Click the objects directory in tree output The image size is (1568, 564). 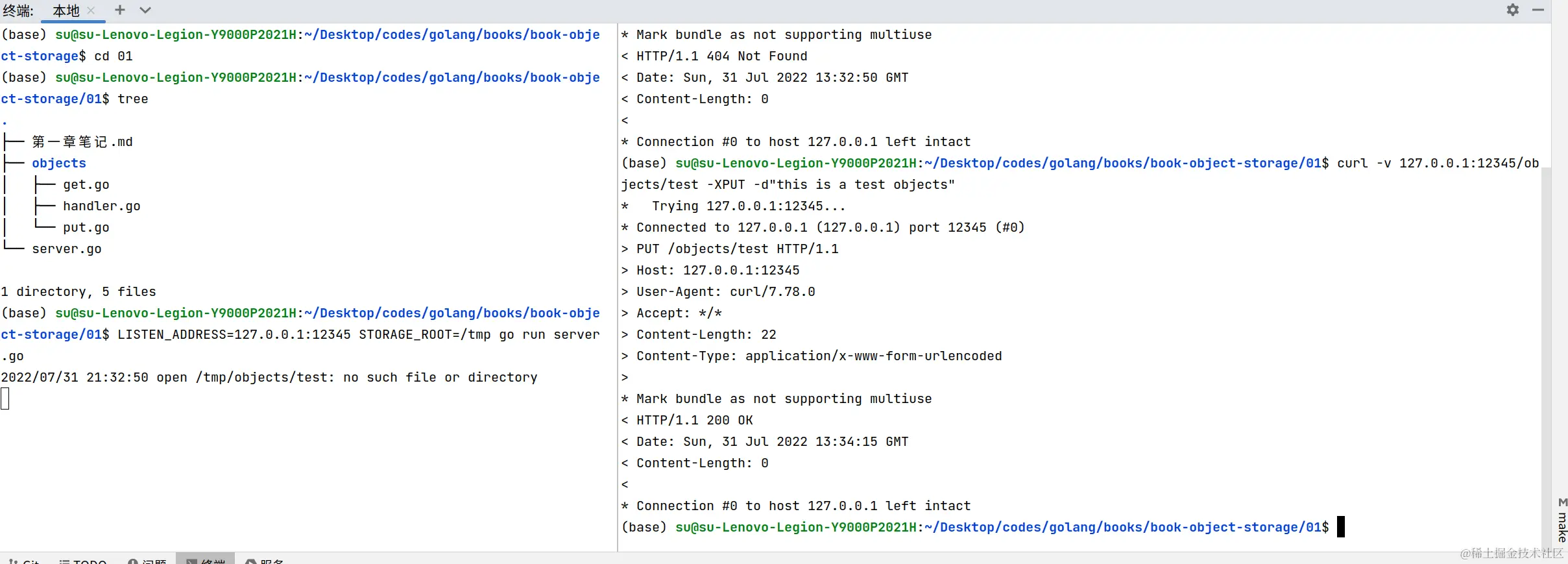59,163
